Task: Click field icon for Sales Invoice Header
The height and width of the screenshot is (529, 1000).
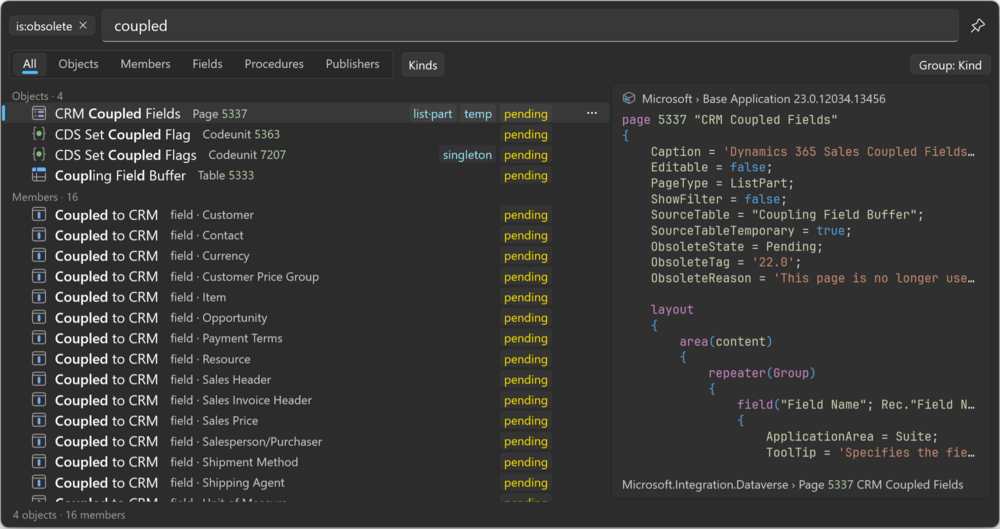Action: coord(39,400)
